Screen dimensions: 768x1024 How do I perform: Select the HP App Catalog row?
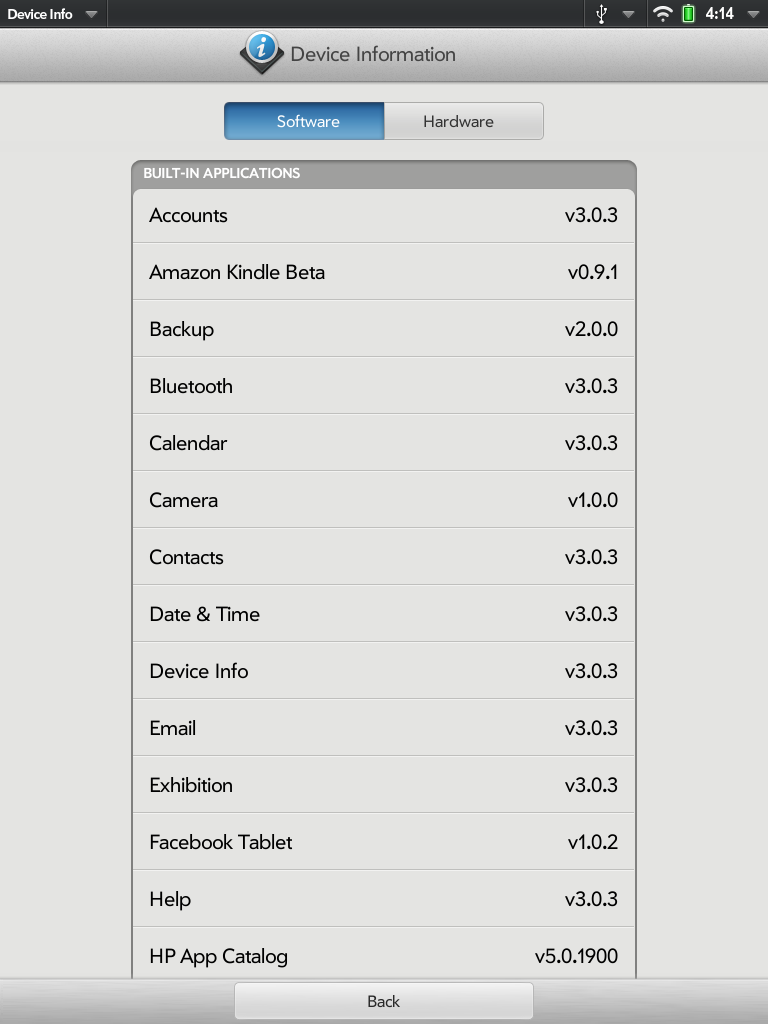pyautogui.click(x=384, y=956)
